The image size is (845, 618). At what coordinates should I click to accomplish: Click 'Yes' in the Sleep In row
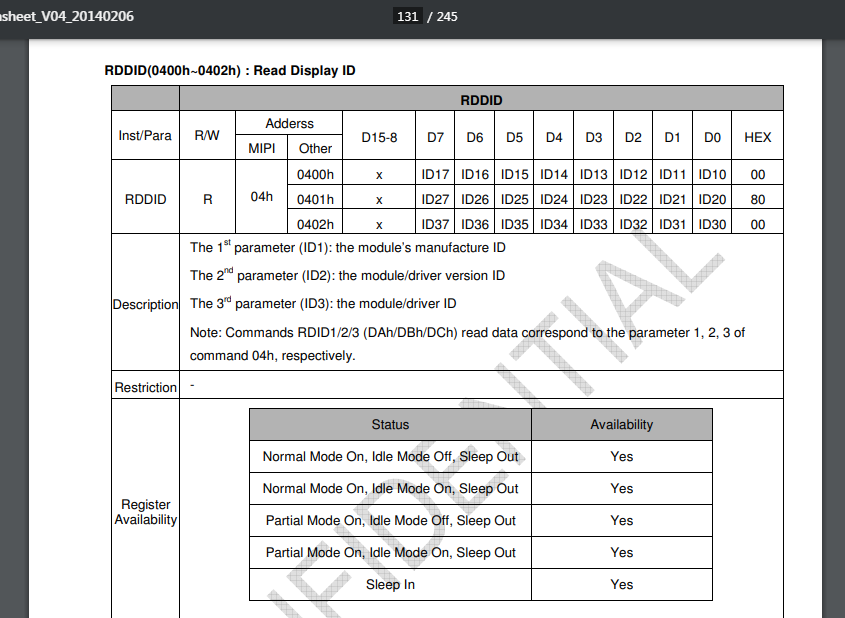[x=621, y=585]
